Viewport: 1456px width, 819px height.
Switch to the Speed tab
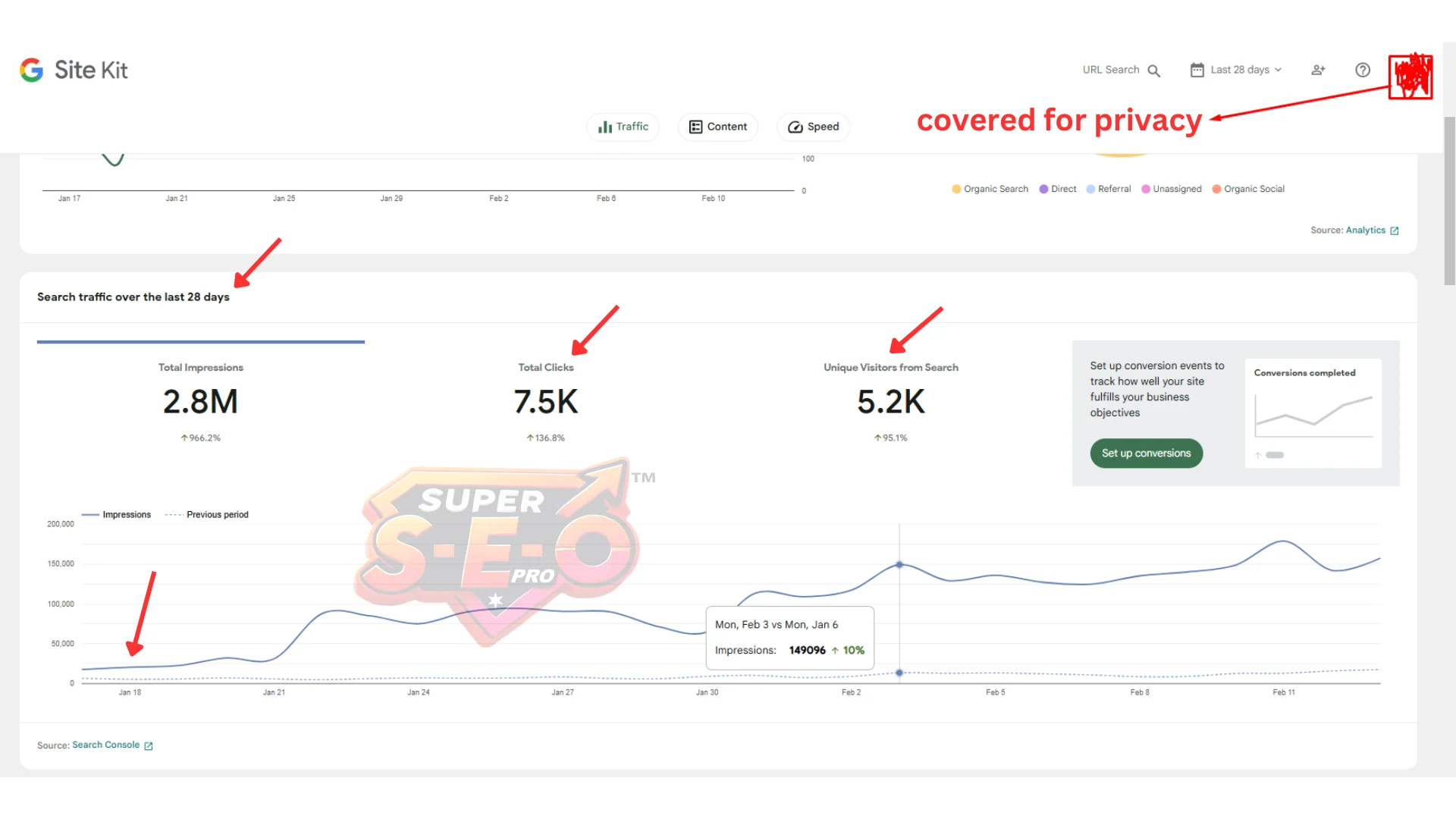tap(813, 127)
